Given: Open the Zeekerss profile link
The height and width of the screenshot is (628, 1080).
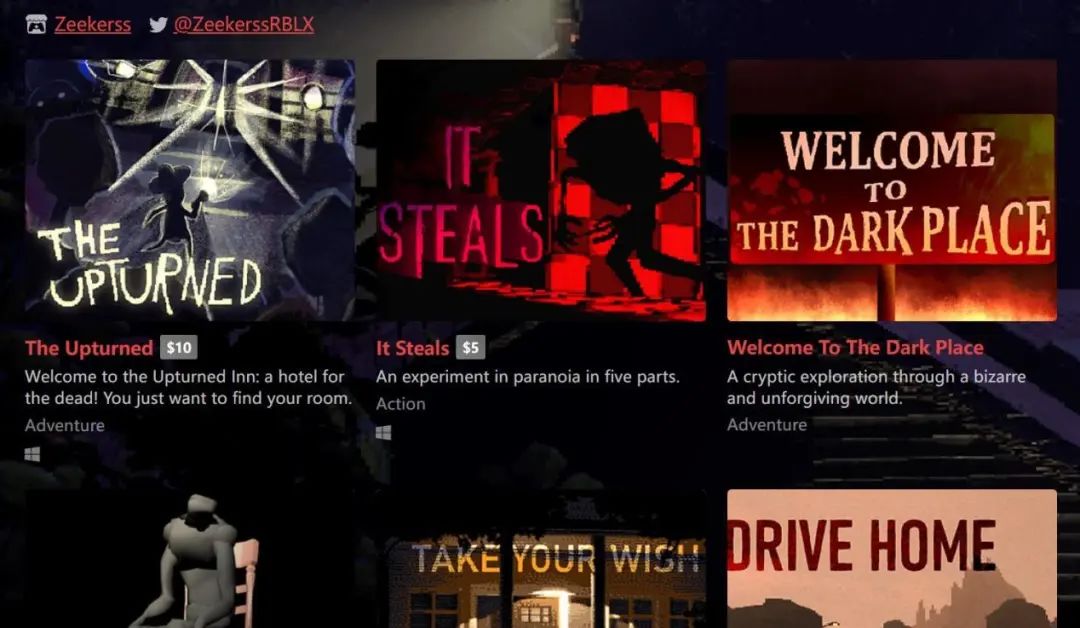Looking at the screenshot, I should click(92, 24).
